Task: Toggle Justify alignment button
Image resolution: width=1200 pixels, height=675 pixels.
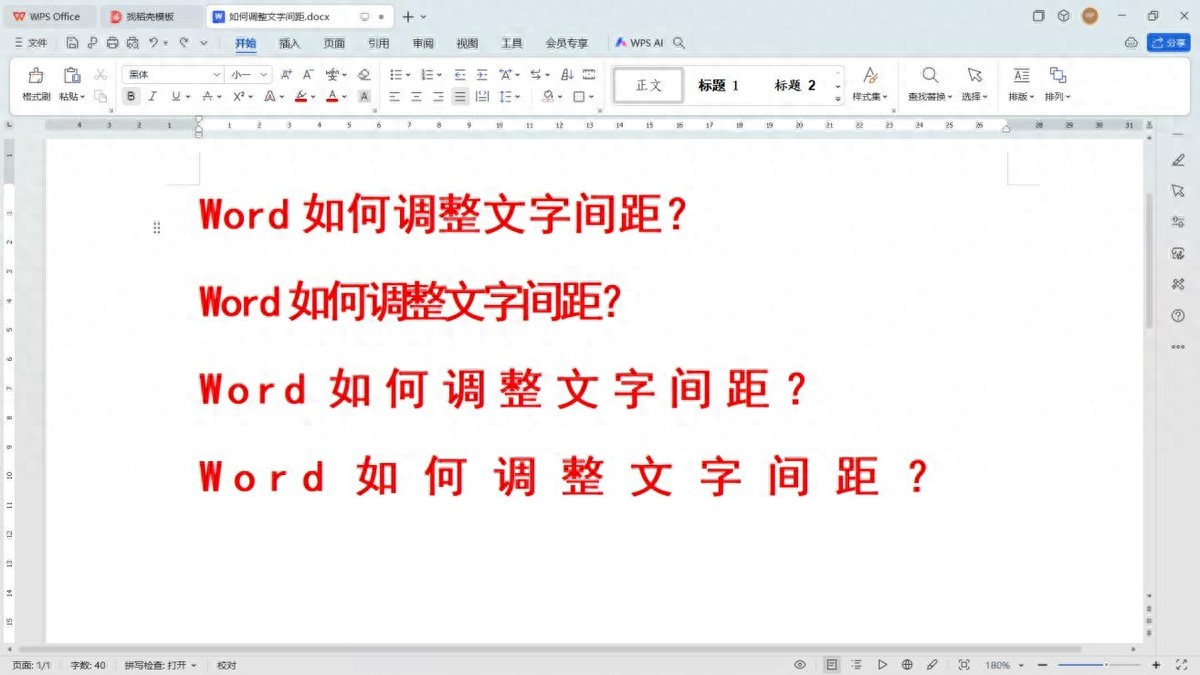Action: pyautogui.click(x=460, y=97)
